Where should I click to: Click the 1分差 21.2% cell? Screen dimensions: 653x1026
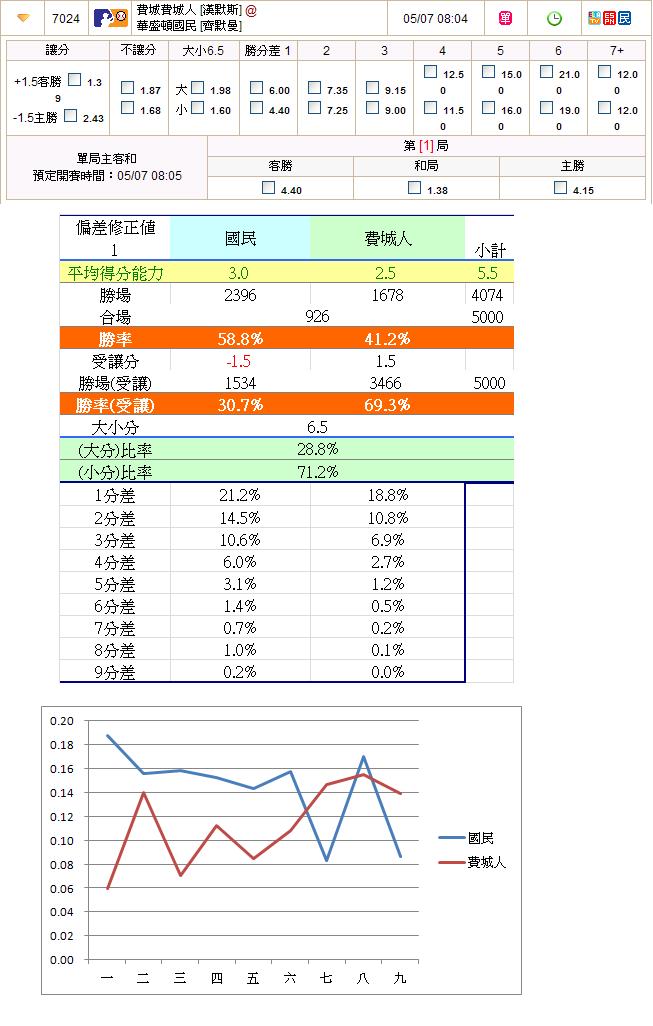tap(240, 495)
